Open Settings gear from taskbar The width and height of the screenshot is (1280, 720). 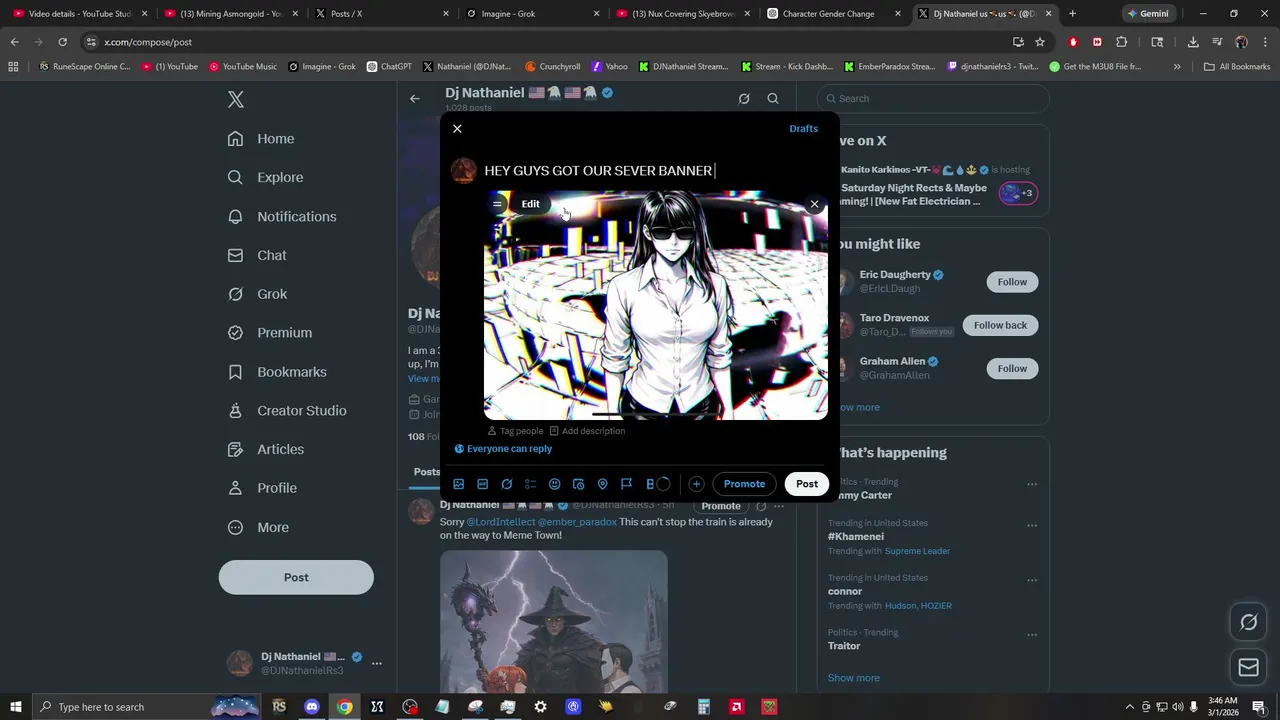click(541, 707)
